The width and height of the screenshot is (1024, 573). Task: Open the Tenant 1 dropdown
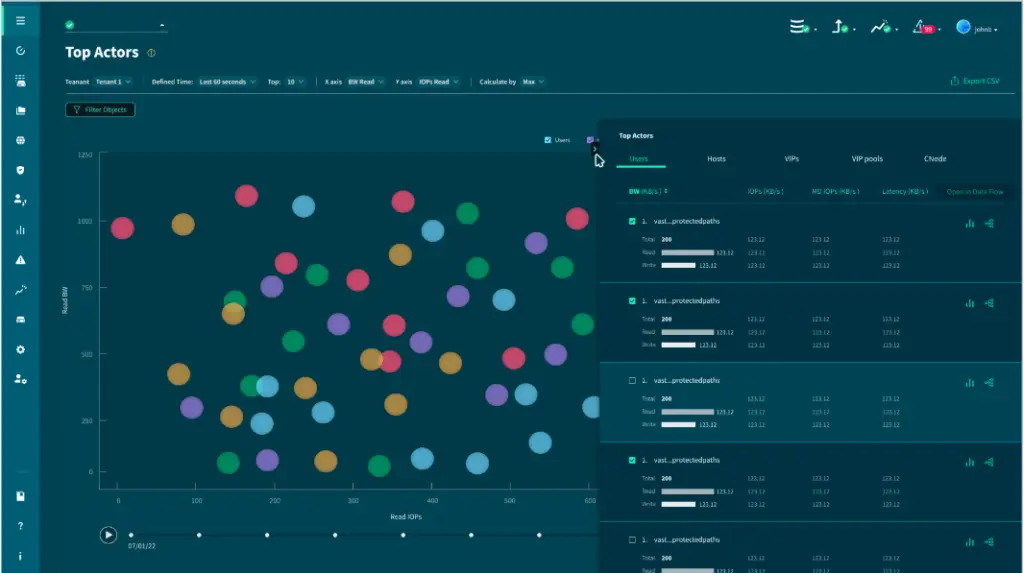pyautogui.click(x=115, y=82)
